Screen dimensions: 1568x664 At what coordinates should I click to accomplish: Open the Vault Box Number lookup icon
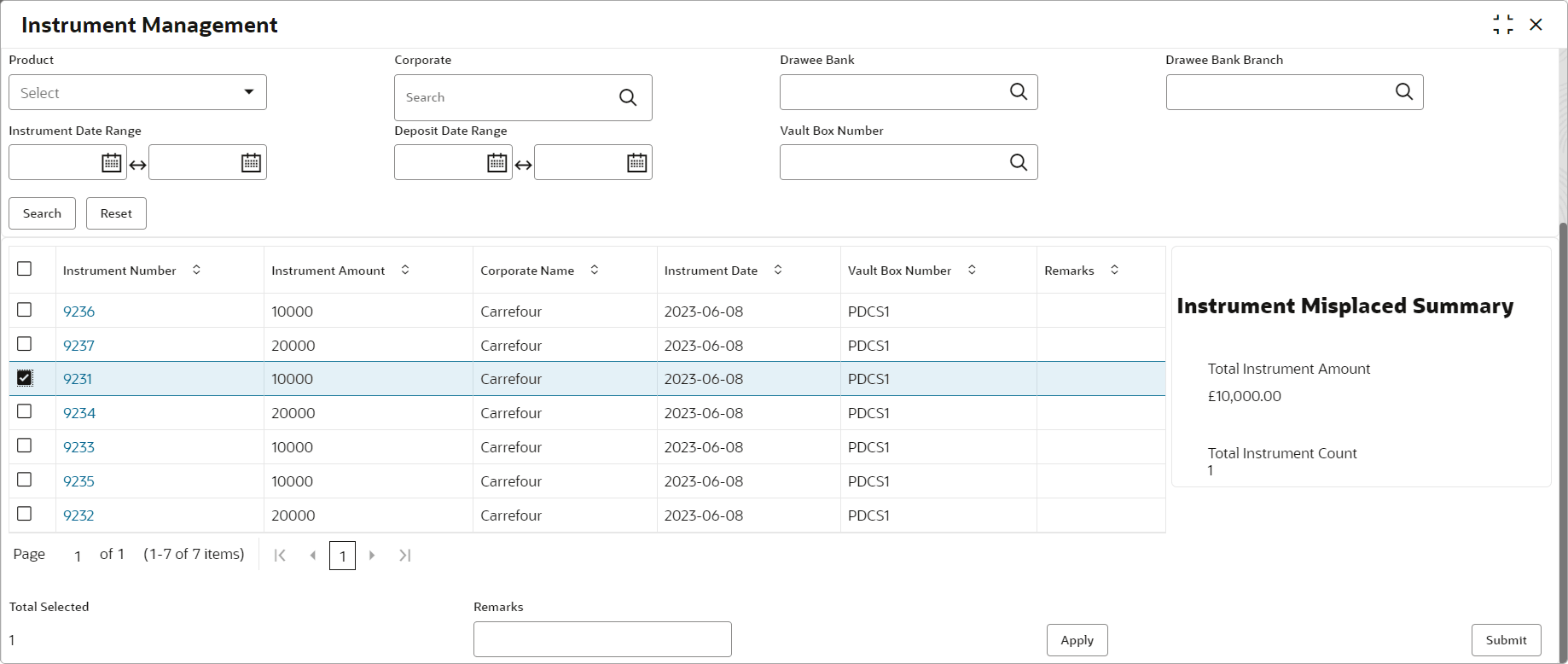(x=1019, y=162)
